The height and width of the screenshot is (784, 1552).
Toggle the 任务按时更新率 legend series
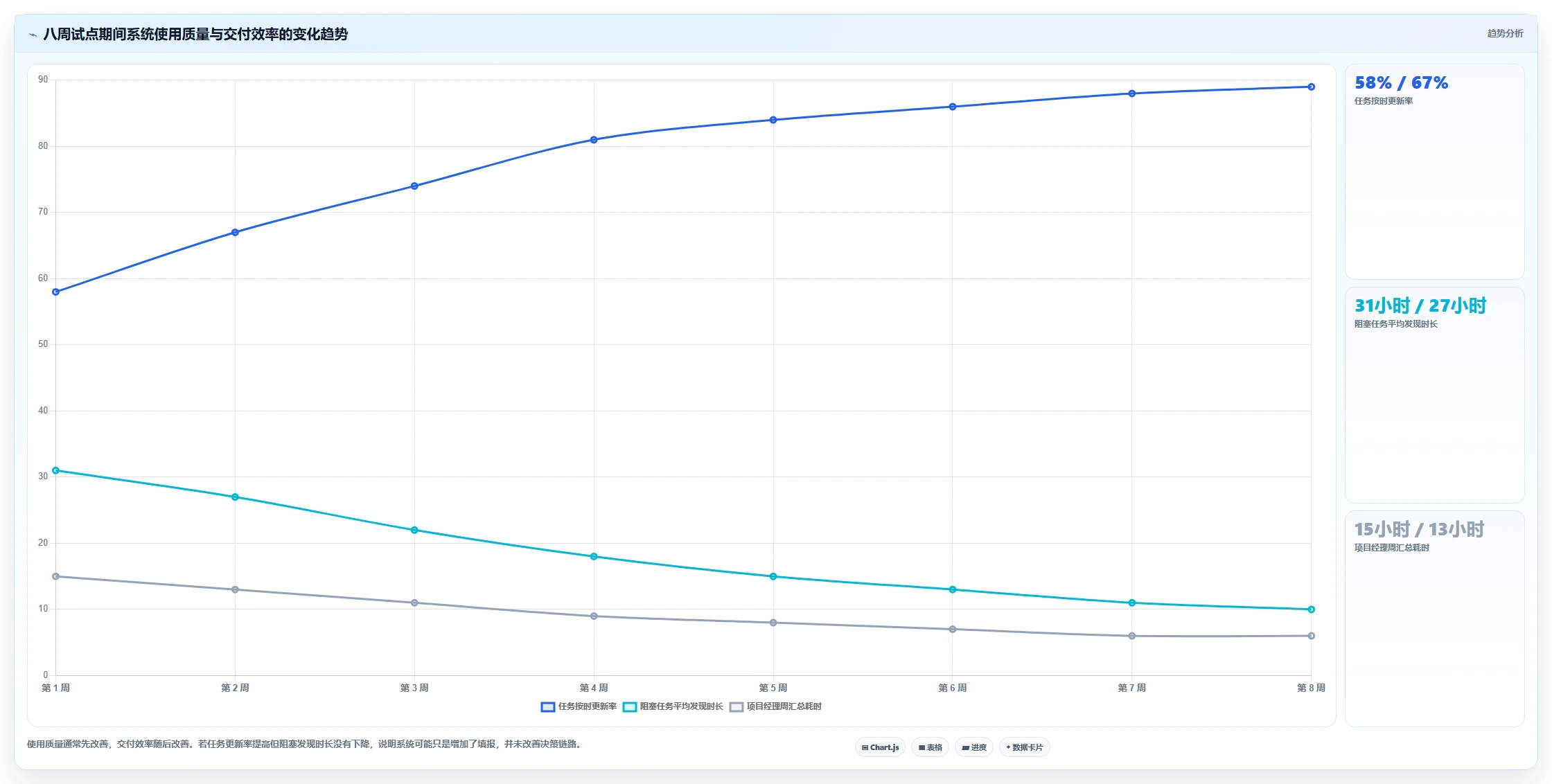[x=579, y=706]
